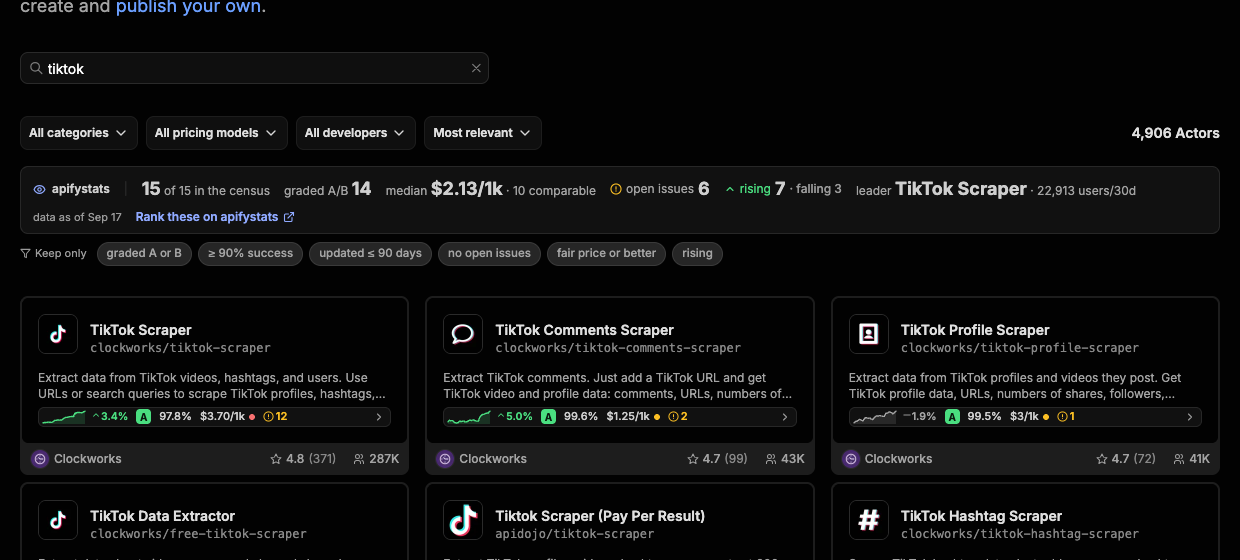
Task: Click the rising arrow icon in census bar
Action: pyautogui.click(x=730, y=189)
